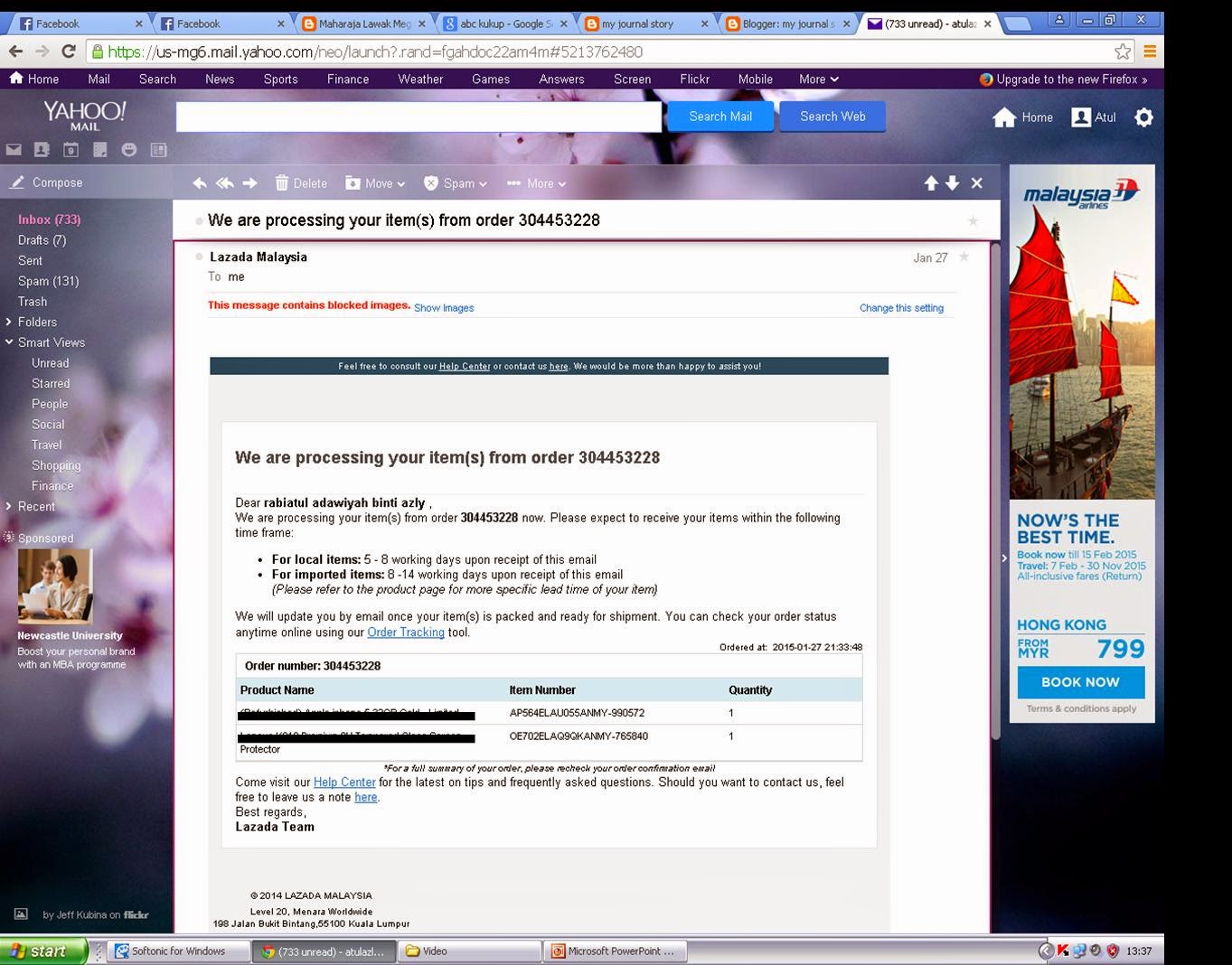Click the browser Back arrow
Image resolution: width=1232 pixels, height=965 pixels.
click(x=15, y=52)
